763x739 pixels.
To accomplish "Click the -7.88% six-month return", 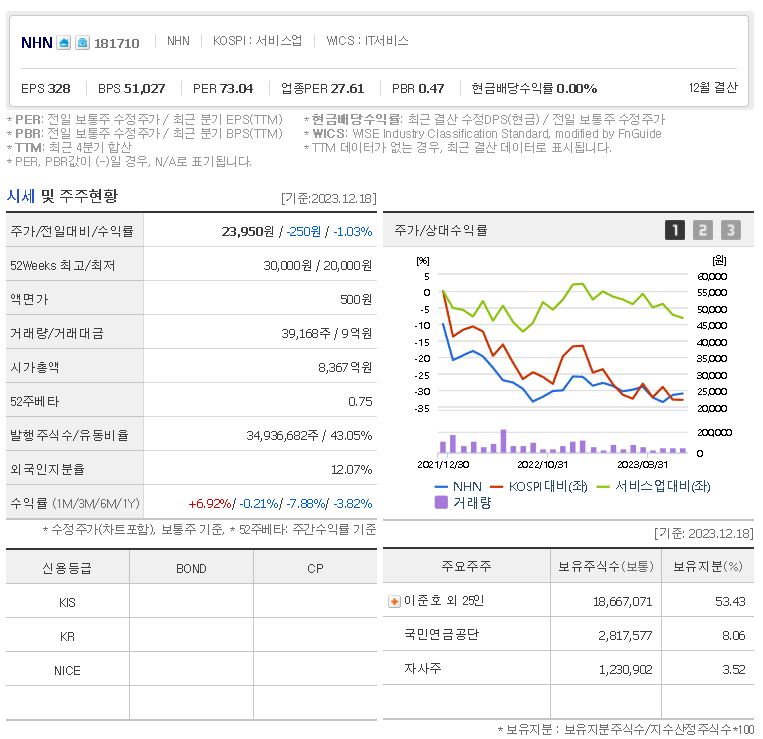I will 306,504.
